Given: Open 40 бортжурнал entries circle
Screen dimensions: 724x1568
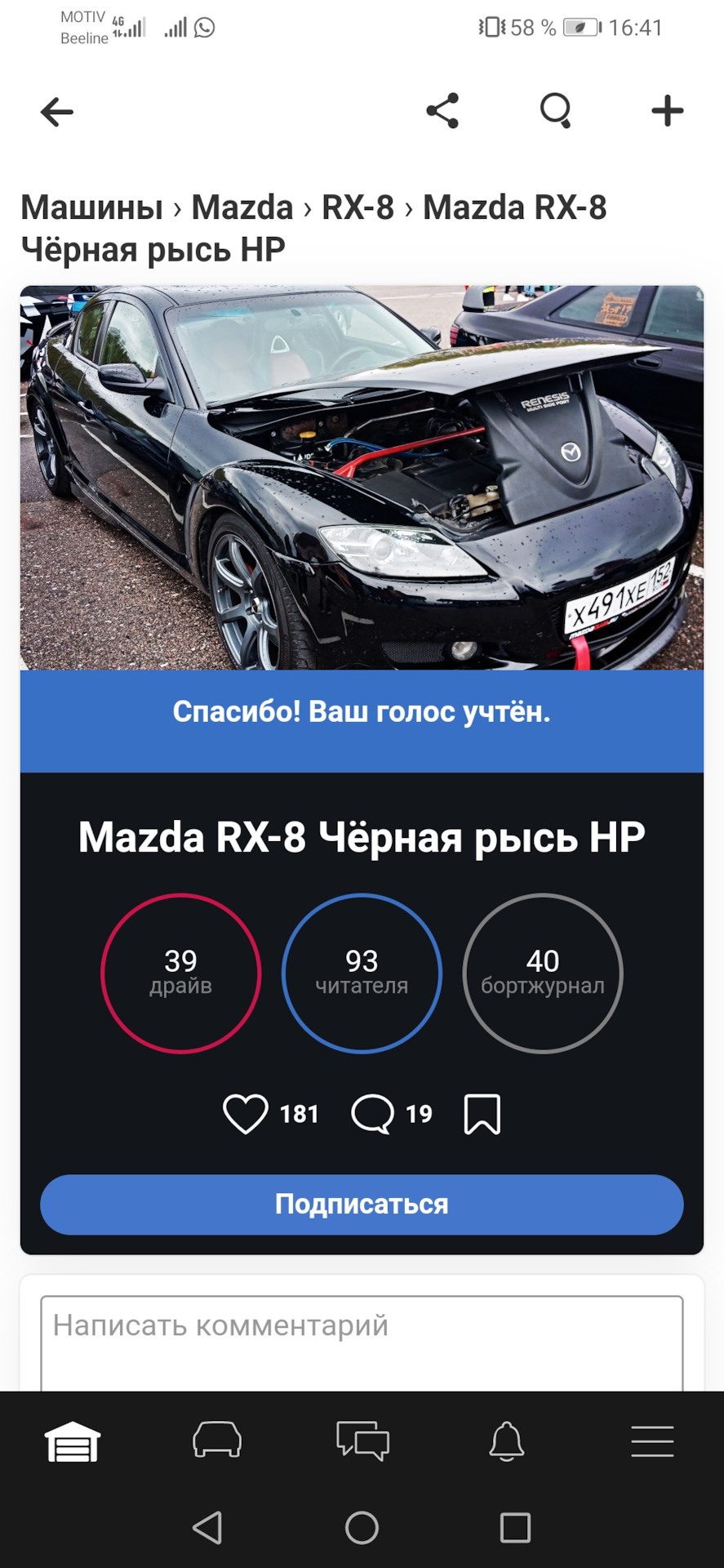Looking at the screenshot, I should (x=543, y=973).
